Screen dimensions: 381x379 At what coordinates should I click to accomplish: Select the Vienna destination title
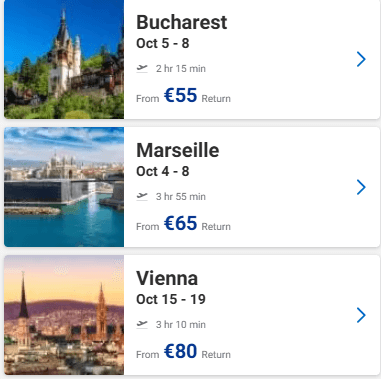(167, 278)
